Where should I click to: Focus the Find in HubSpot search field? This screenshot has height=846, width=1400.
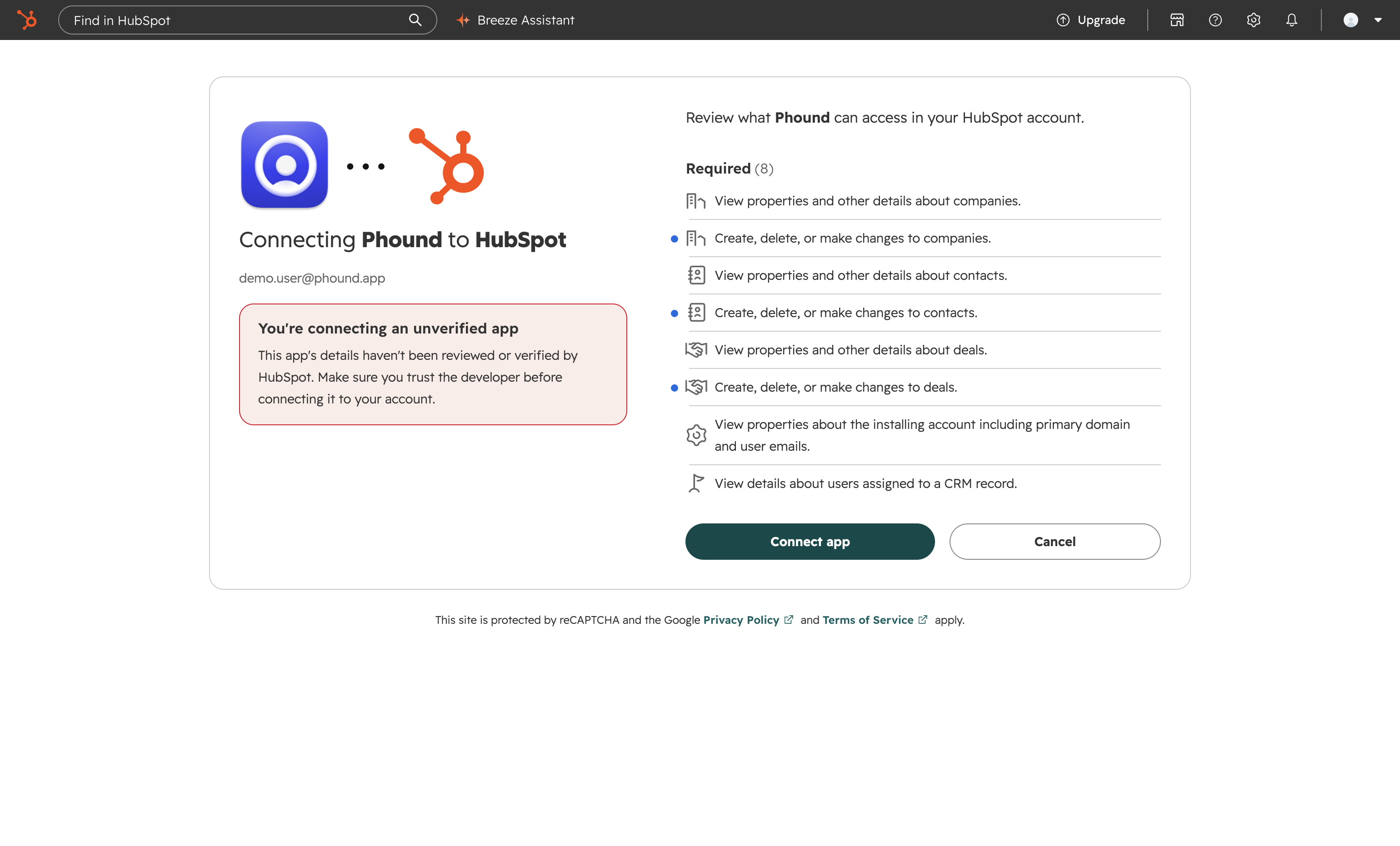[x=247, y=20]
